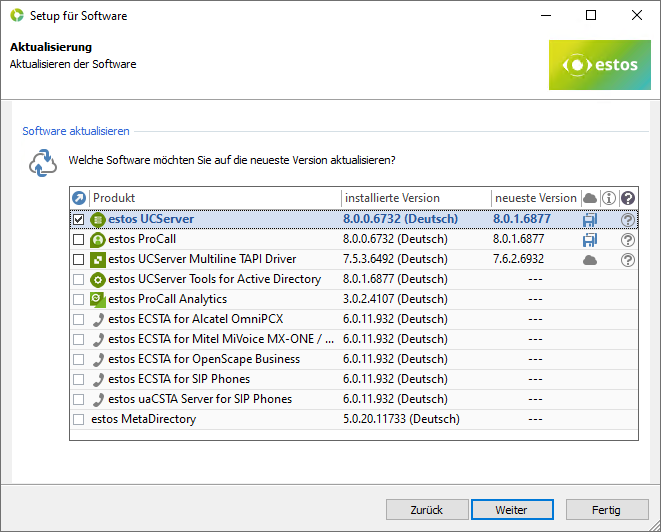Click the question mark column header icon
This screenshot has width=661, height=532.
pyautogui.click(x=628, y=198)
